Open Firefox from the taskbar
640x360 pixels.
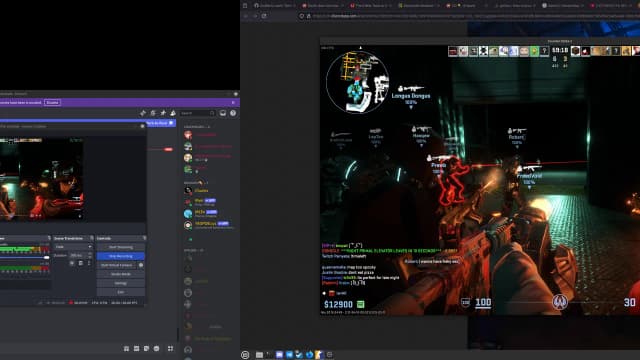[309, 355]
